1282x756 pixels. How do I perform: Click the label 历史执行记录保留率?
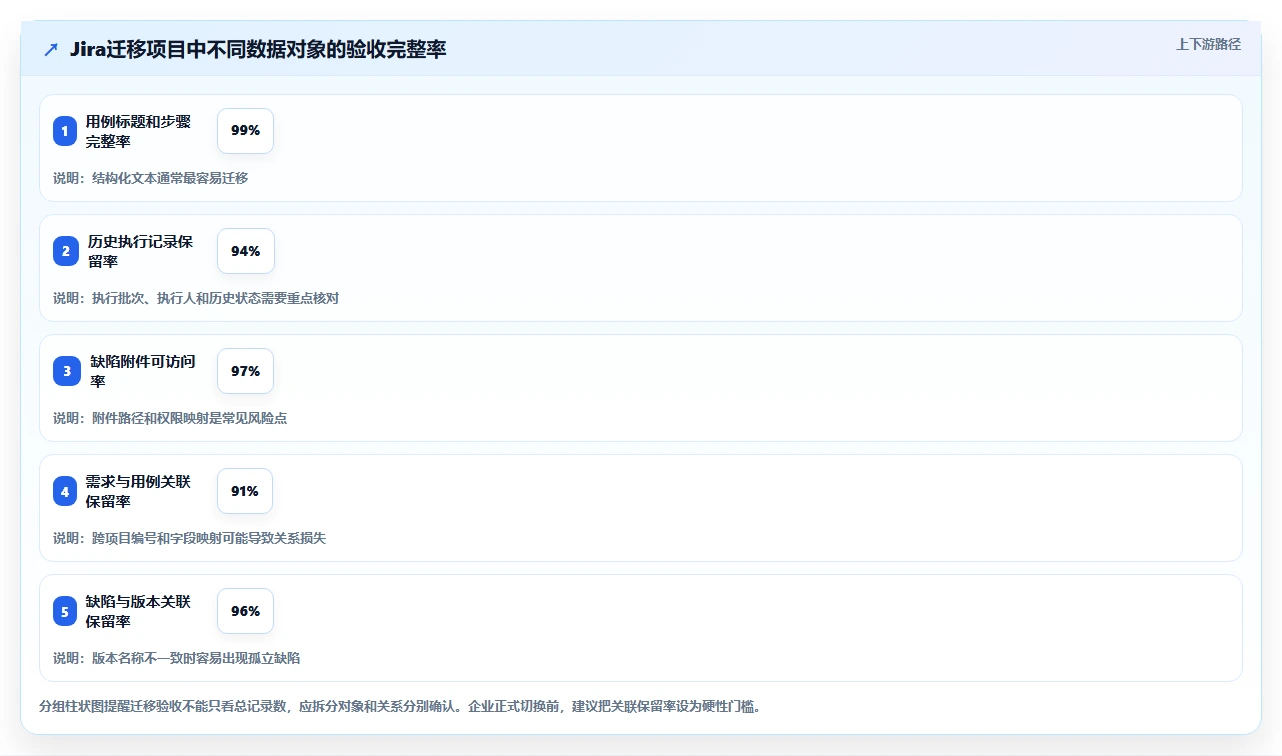click(140, 251)
